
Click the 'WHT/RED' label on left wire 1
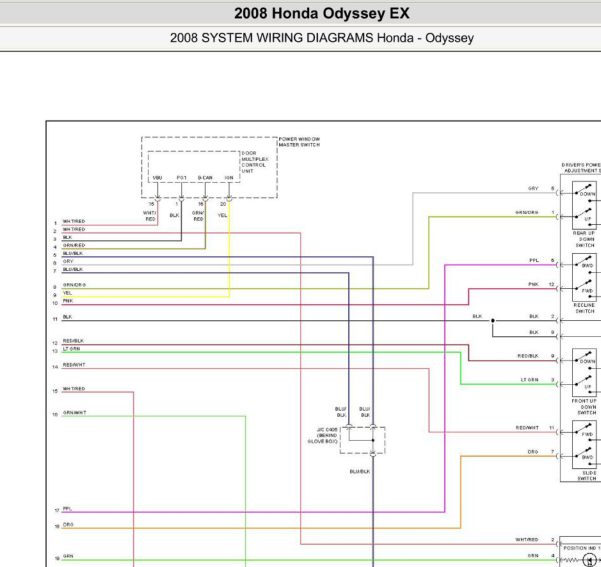pos(74,221)
